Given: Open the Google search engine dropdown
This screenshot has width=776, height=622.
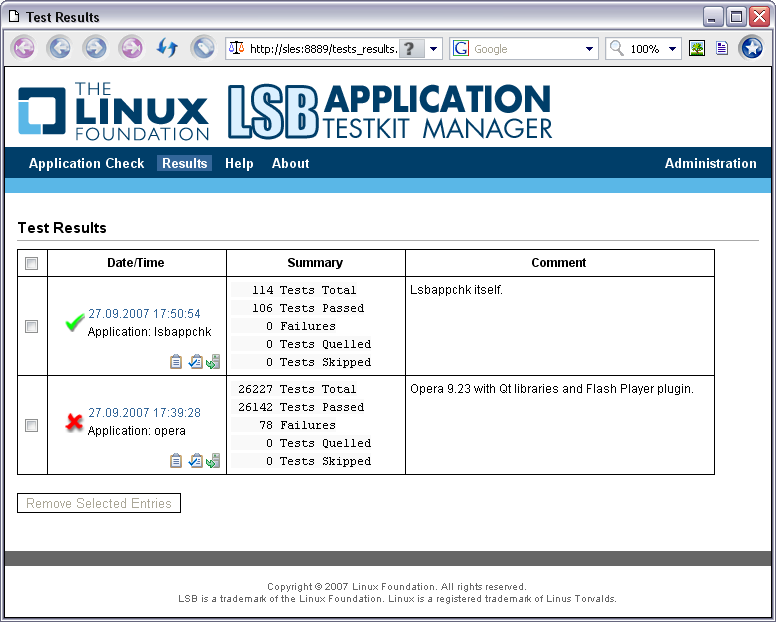Looking at the screenshot, I should pos(589,48).
